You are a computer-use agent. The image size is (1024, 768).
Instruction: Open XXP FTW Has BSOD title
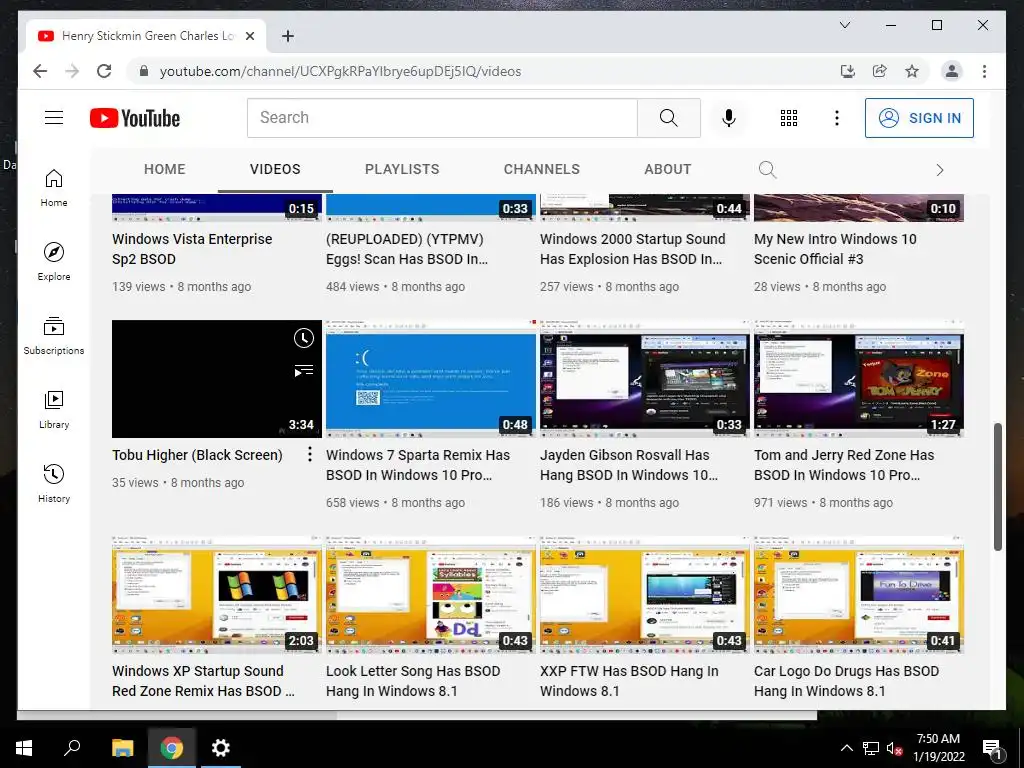629,681
